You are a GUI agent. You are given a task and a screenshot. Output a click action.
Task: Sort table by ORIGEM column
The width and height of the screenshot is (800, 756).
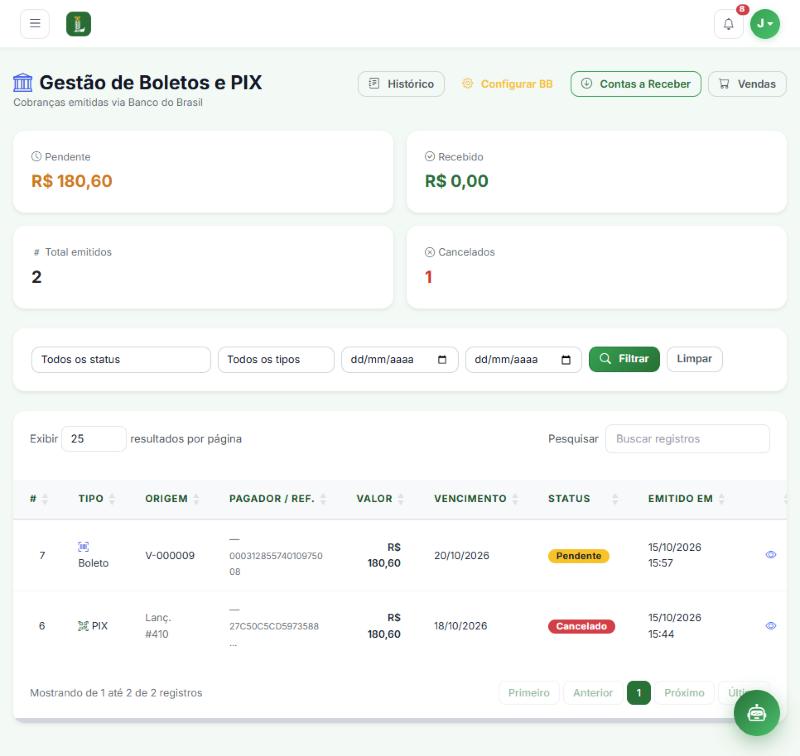click(172, 499)
